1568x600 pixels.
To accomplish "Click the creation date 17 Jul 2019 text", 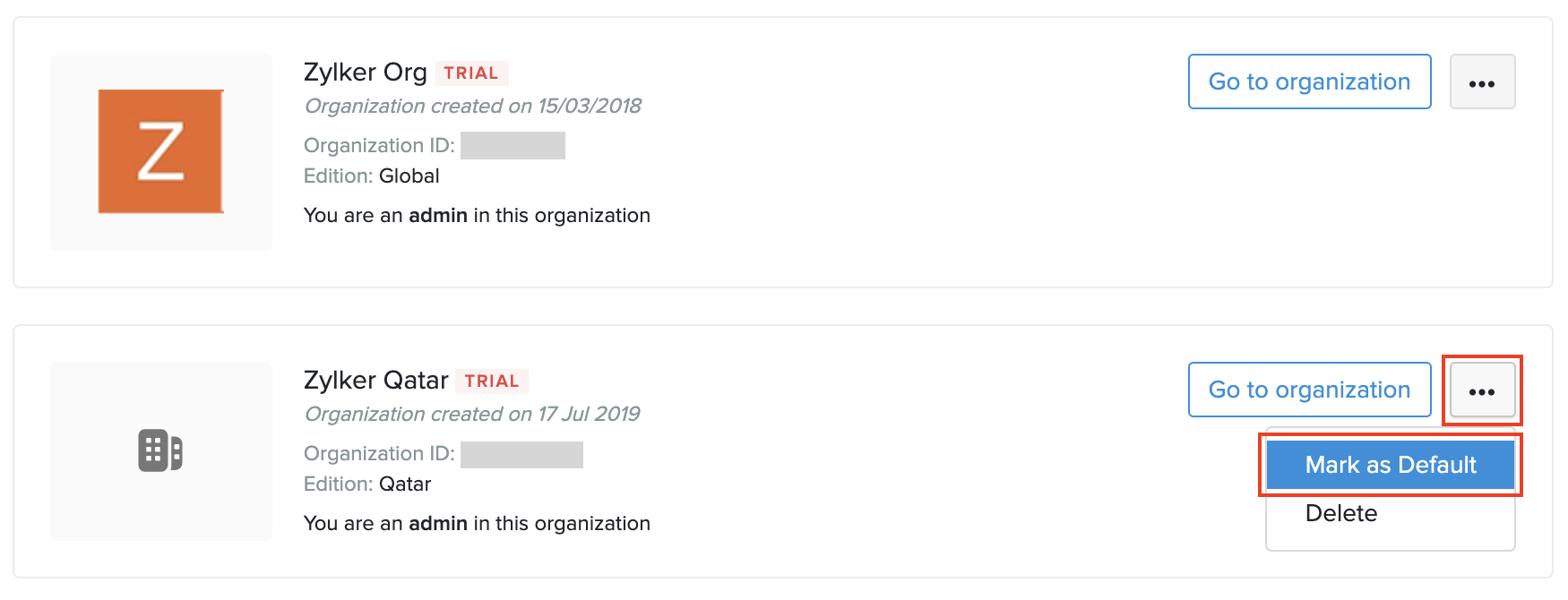I will [x=589, y=415].
